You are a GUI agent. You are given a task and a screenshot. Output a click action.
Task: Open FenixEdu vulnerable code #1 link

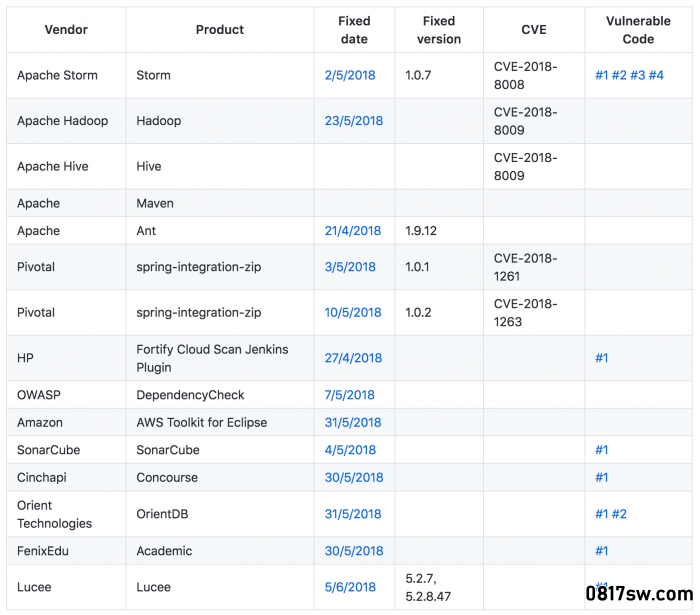pyautogui.click(x=601, y=551)
